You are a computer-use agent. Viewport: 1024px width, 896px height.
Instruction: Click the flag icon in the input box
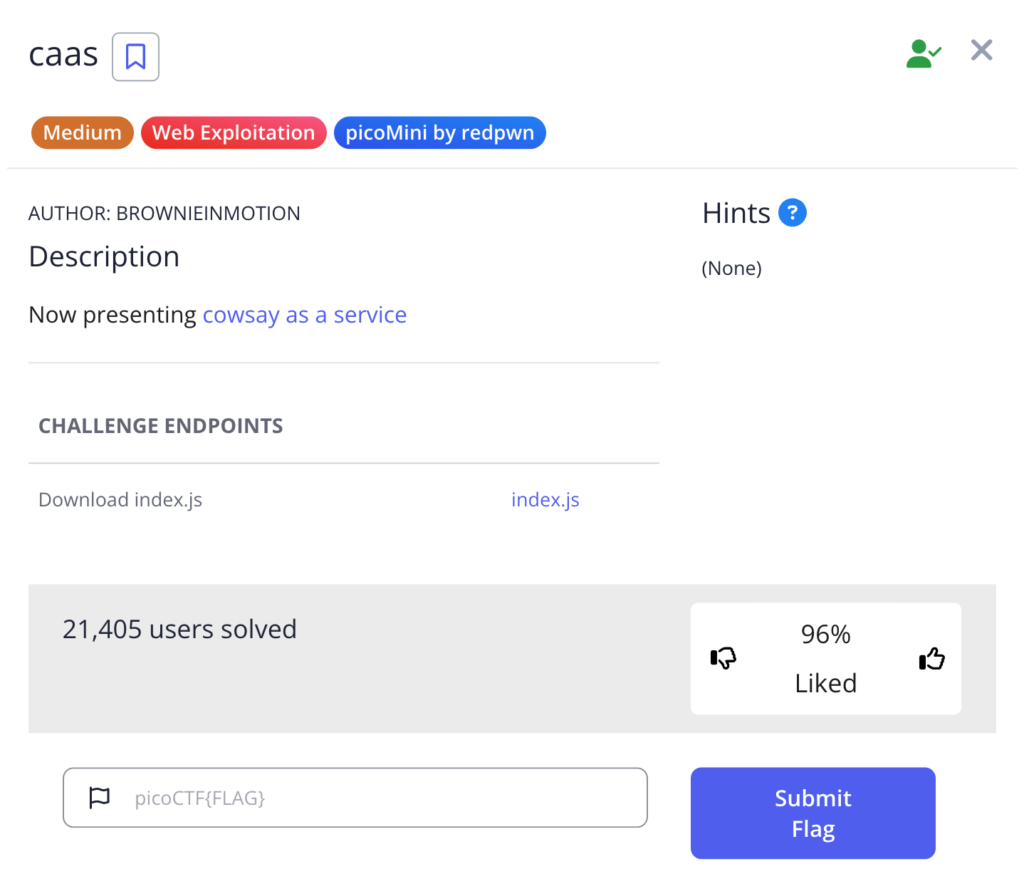pyautogui.click(x=99, y=798)
